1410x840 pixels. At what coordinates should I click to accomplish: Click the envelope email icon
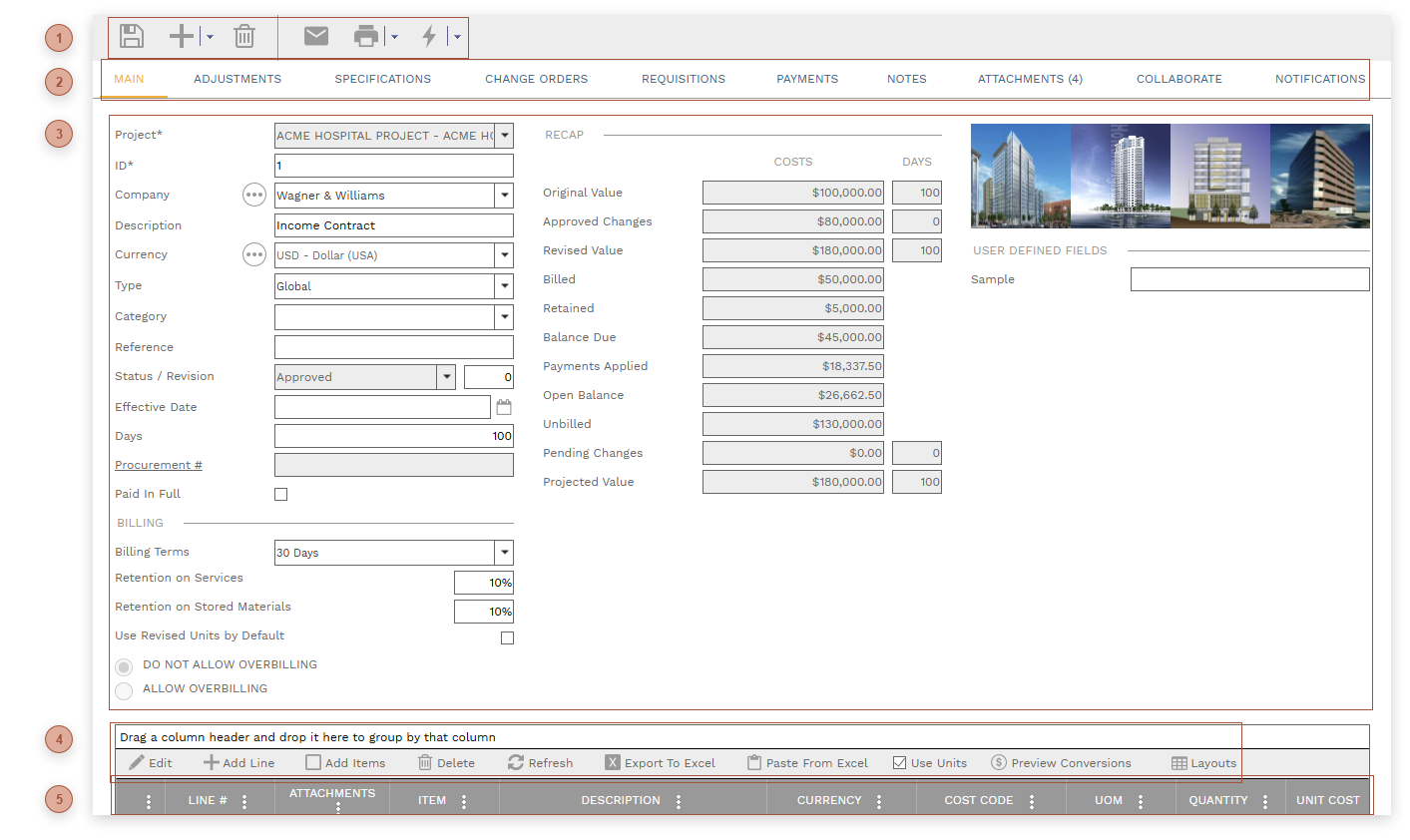pos(316,37)
